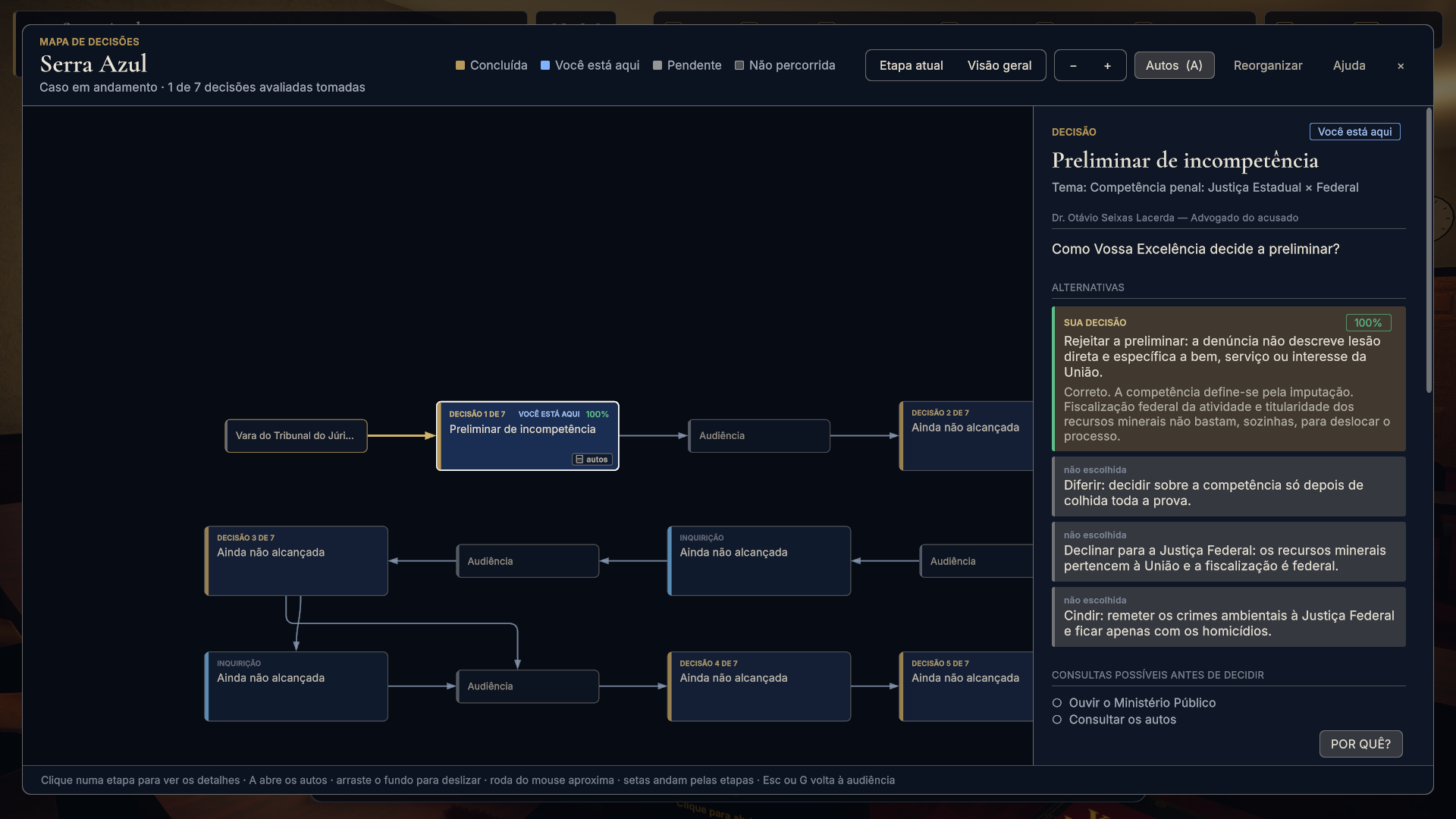Click the Pendente legend marker
Viewport: 1456px width, 819px height.
tap(657, 65)
